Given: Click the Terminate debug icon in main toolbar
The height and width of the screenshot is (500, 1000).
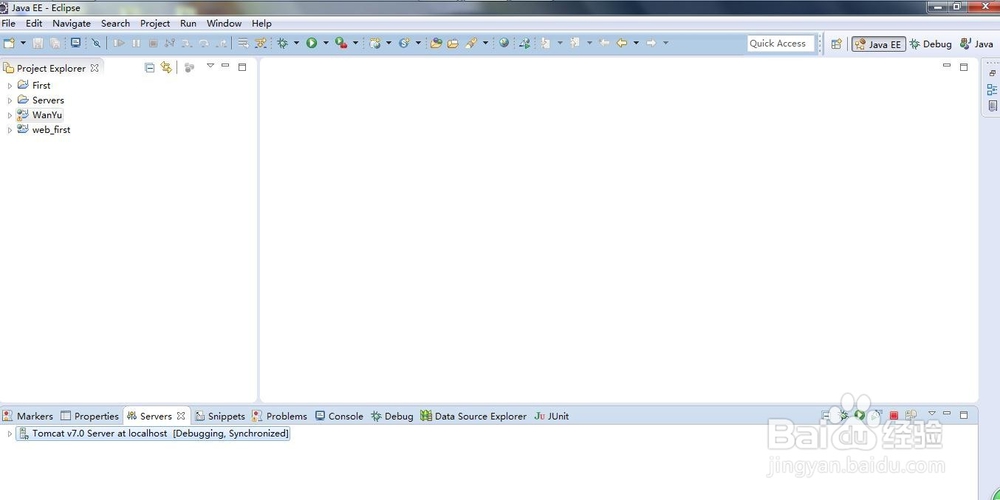Looking at the screenshot, I should point(153,43).
